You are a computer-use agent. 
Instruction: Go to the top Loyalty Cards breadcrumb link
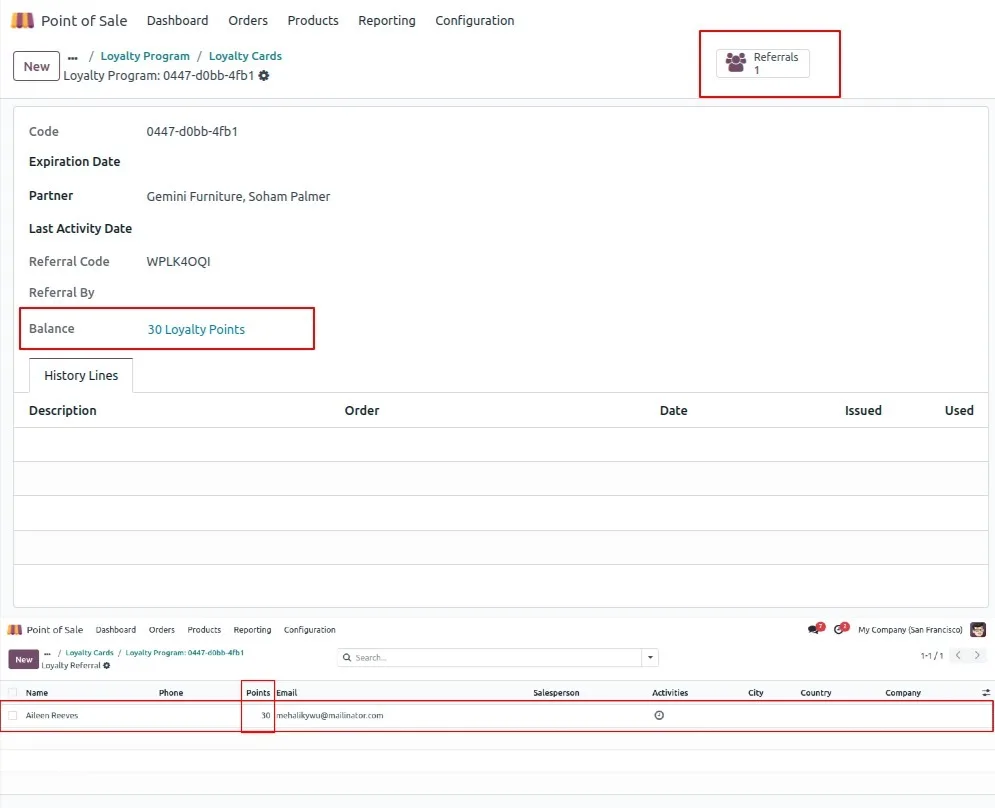(x=245, y=56)
